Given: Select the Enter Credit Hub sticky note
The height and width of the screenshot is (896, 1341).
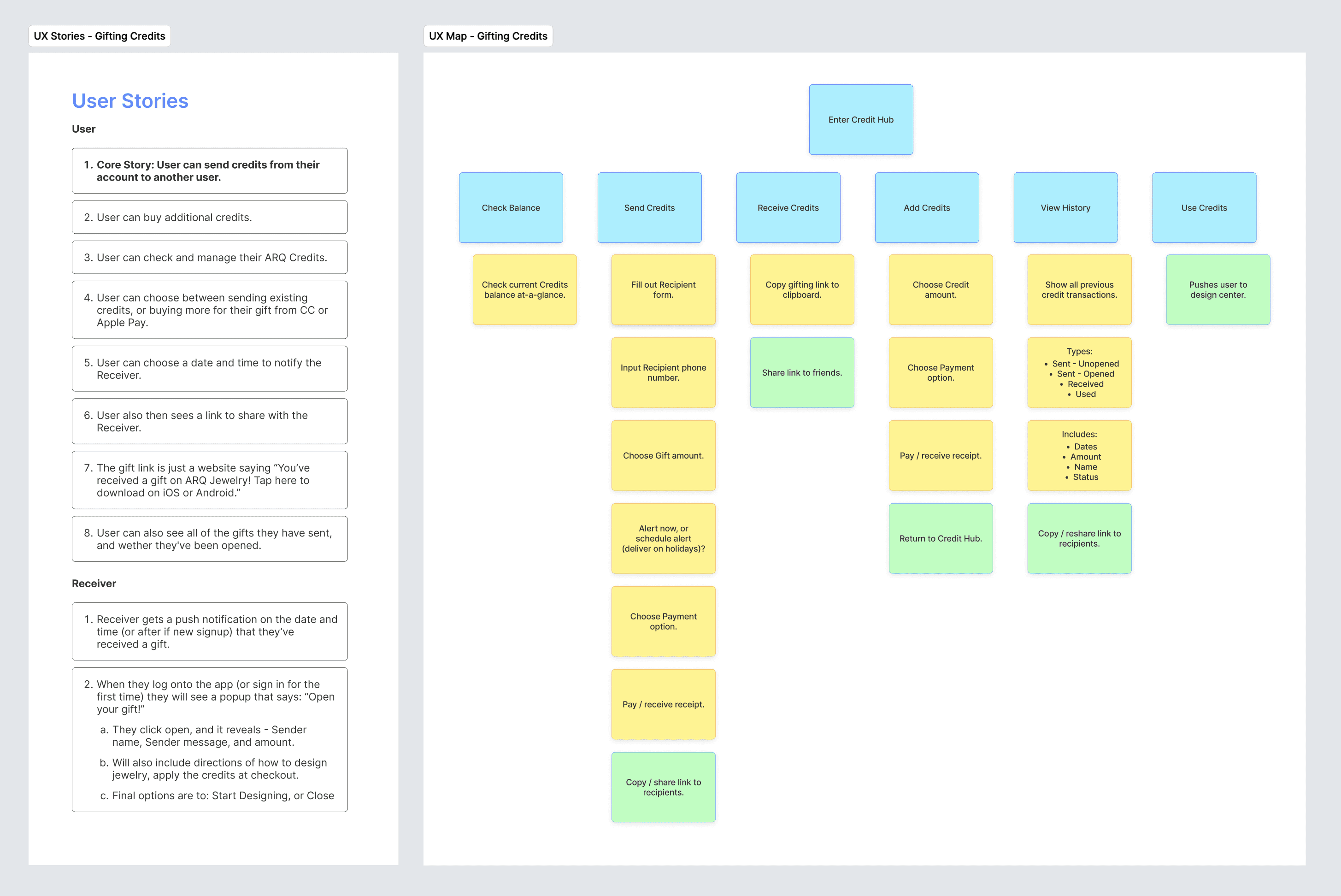Looking at the screenshot, I should coord(860,119).
